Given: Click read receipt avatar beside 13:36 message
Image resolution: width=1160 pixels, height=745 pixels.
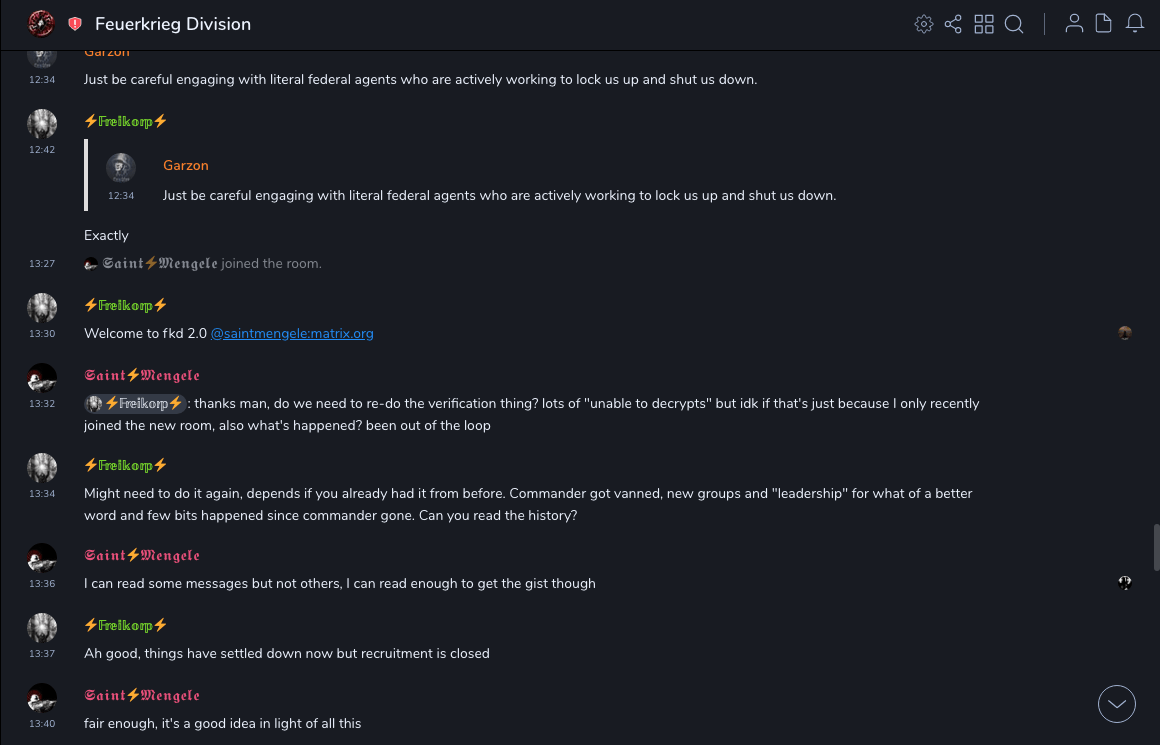Looking at the screenshot, I should coord(1125,582).
